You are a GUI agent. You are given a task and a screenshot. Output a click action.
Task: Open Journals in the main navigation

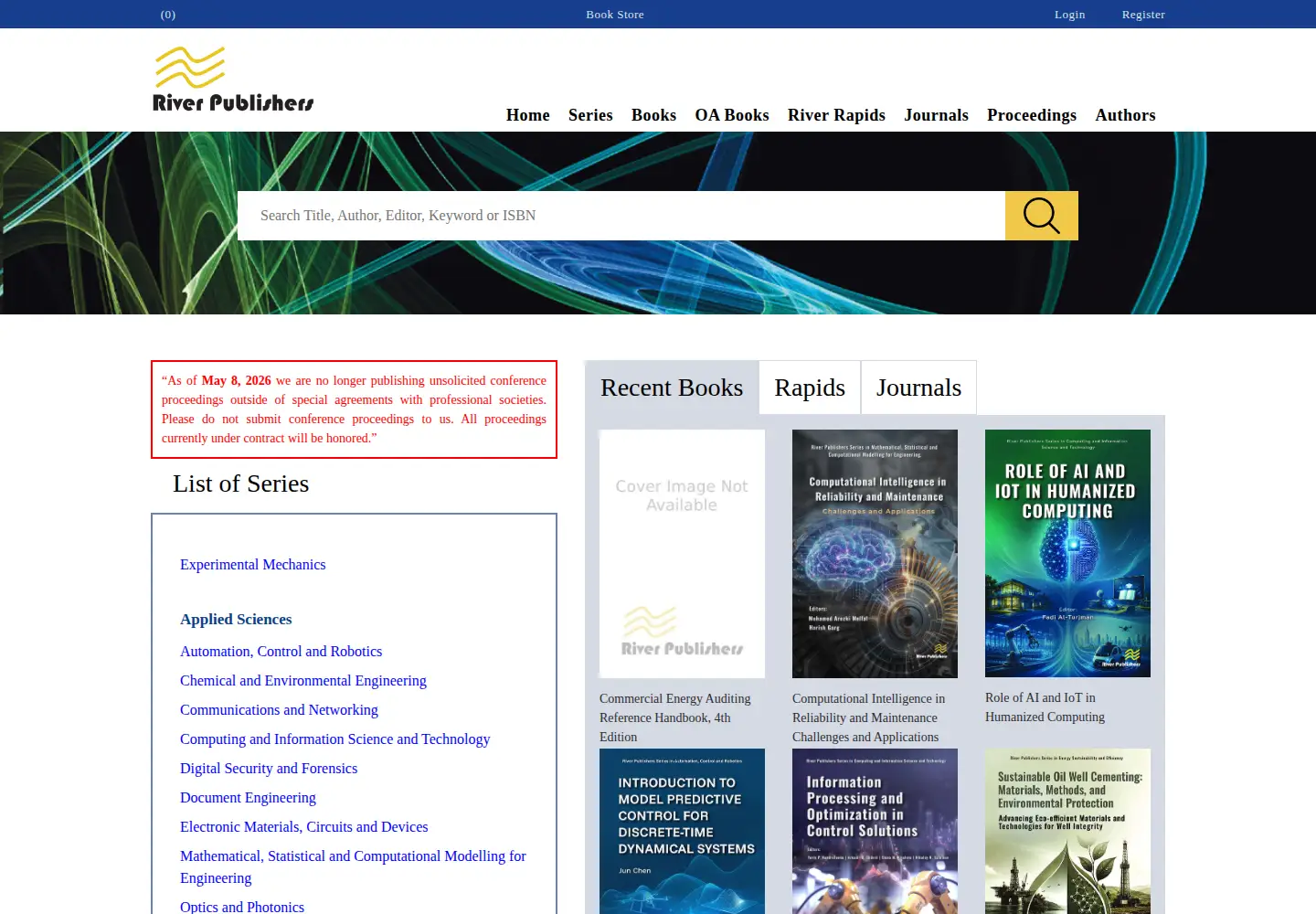click(x=936, y=115)
